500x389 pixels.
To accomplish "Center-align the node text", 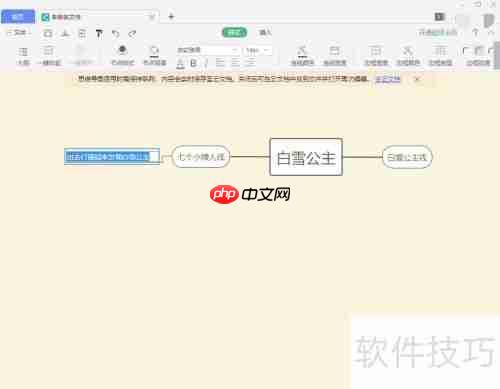I will [235, 63].
